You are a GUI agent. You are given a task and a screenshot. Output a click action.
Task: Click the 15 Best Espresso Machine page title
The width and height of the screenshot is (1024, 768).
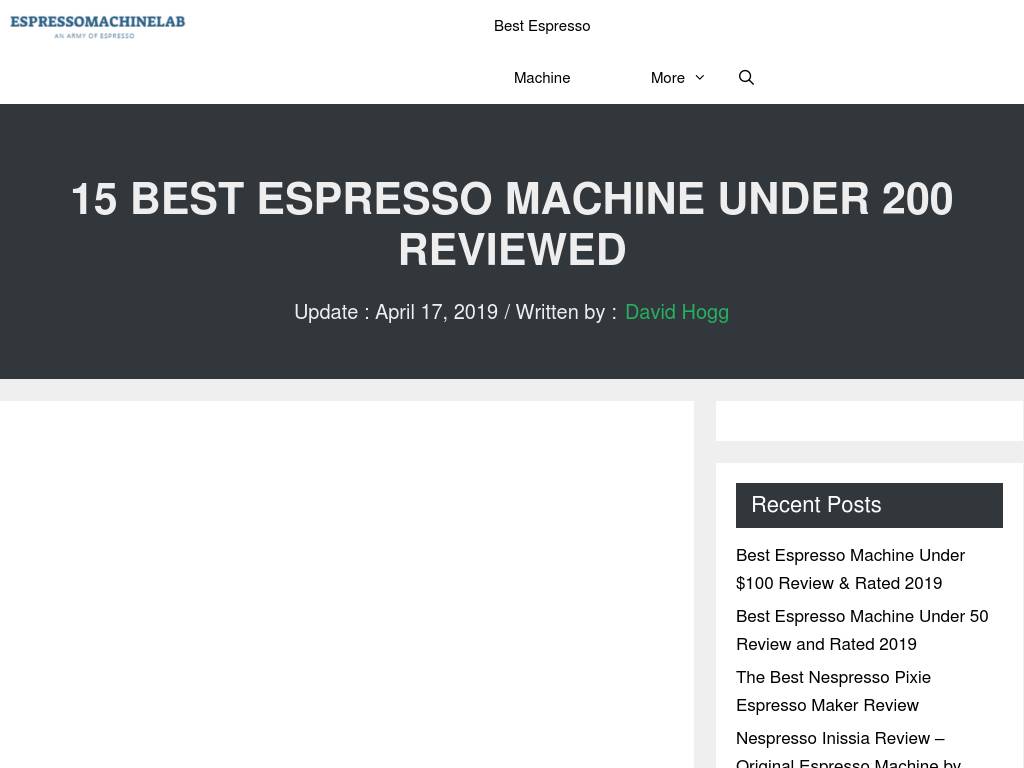click(511, 199)
